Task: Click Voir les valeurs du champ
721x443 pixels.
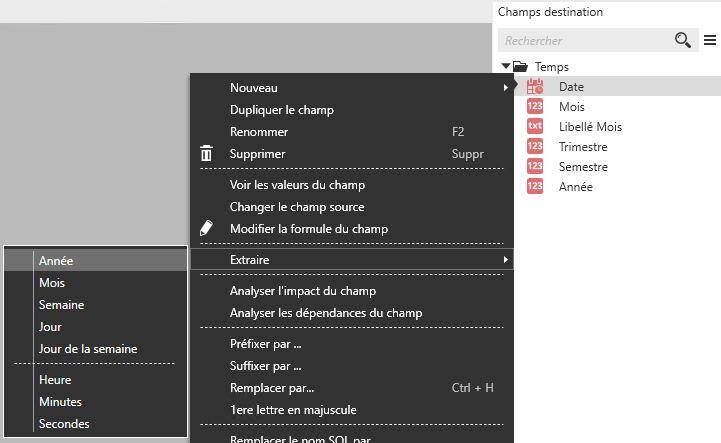Action: pyautogui.click(x=297, y=185)
